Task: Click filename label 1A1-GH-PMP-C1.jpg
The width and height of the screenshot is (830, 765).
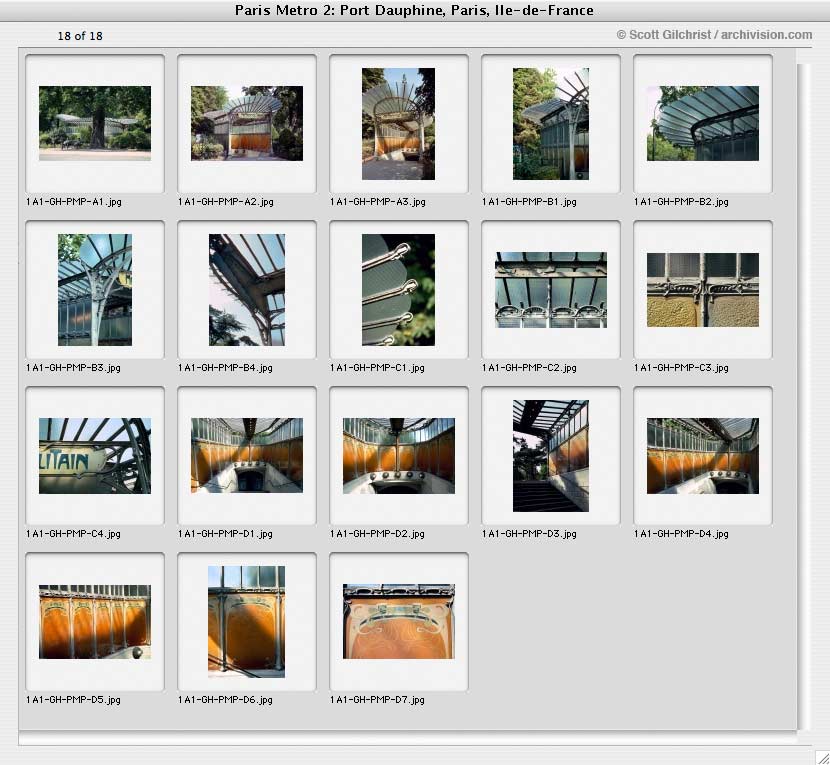Action: pos(377,367)
